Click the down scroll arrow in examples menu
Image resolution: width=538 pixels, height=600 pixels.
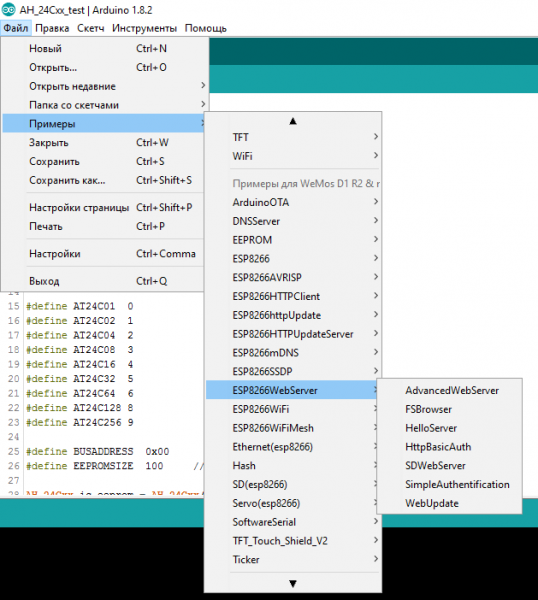click(293, 583)
